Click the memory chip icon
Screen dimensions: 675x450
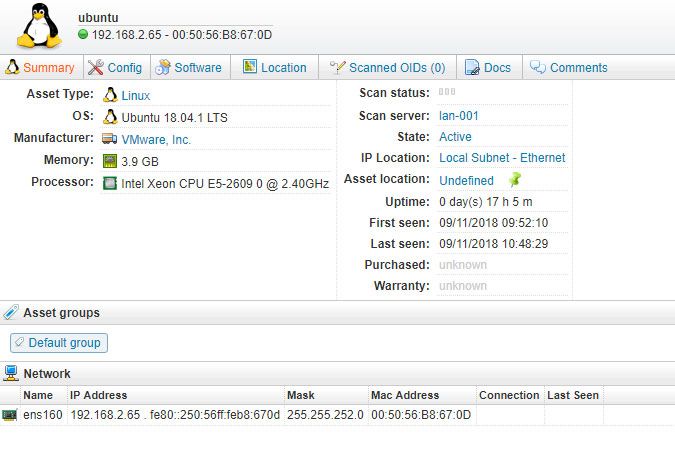(110, 161)
